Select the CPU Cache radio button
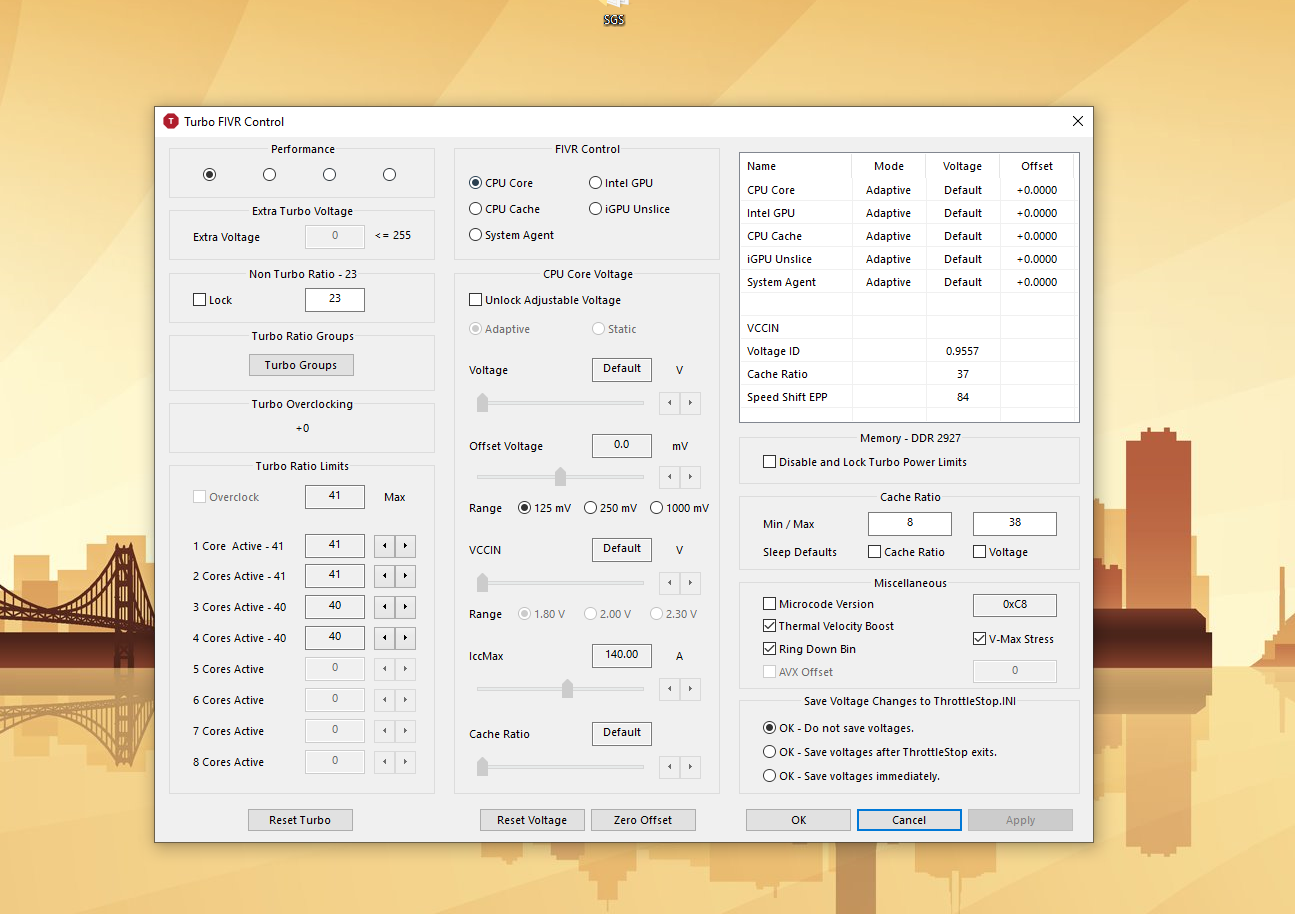Image resolution: width=1295 pixels, height=914 pixels. coord(476,209)
